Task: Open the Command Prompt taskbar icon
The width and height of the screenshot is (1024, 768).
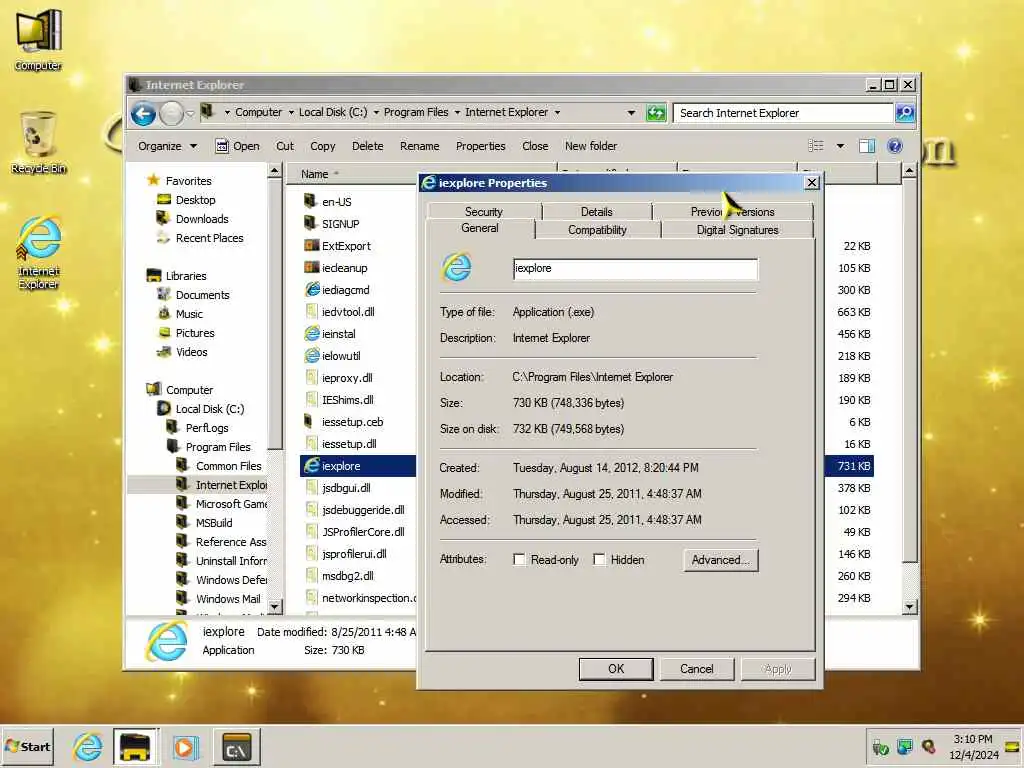Action: click(x=236, y=746)
